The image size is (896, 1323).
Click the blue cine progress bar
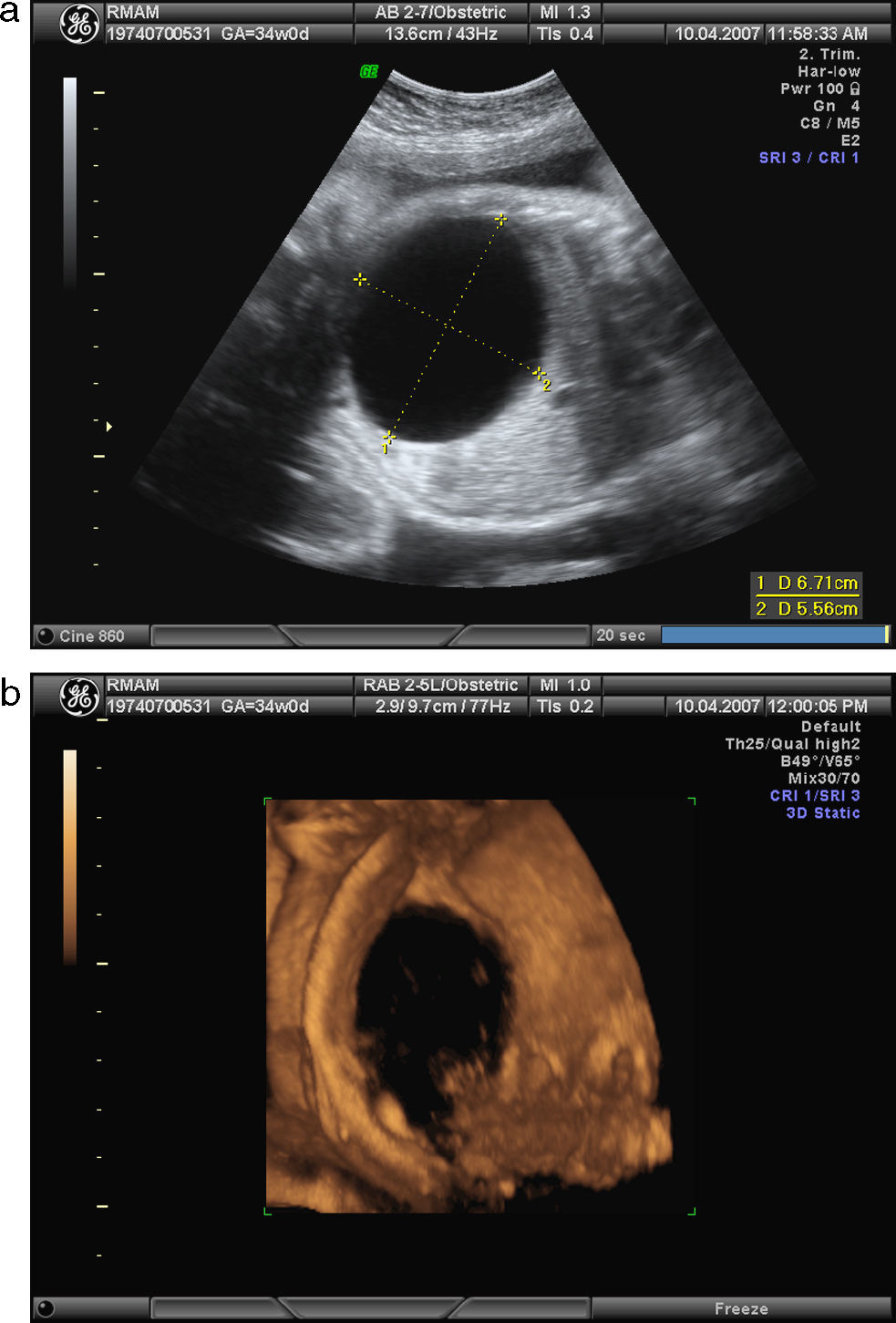pyautogui.click(x=773, y=635)
